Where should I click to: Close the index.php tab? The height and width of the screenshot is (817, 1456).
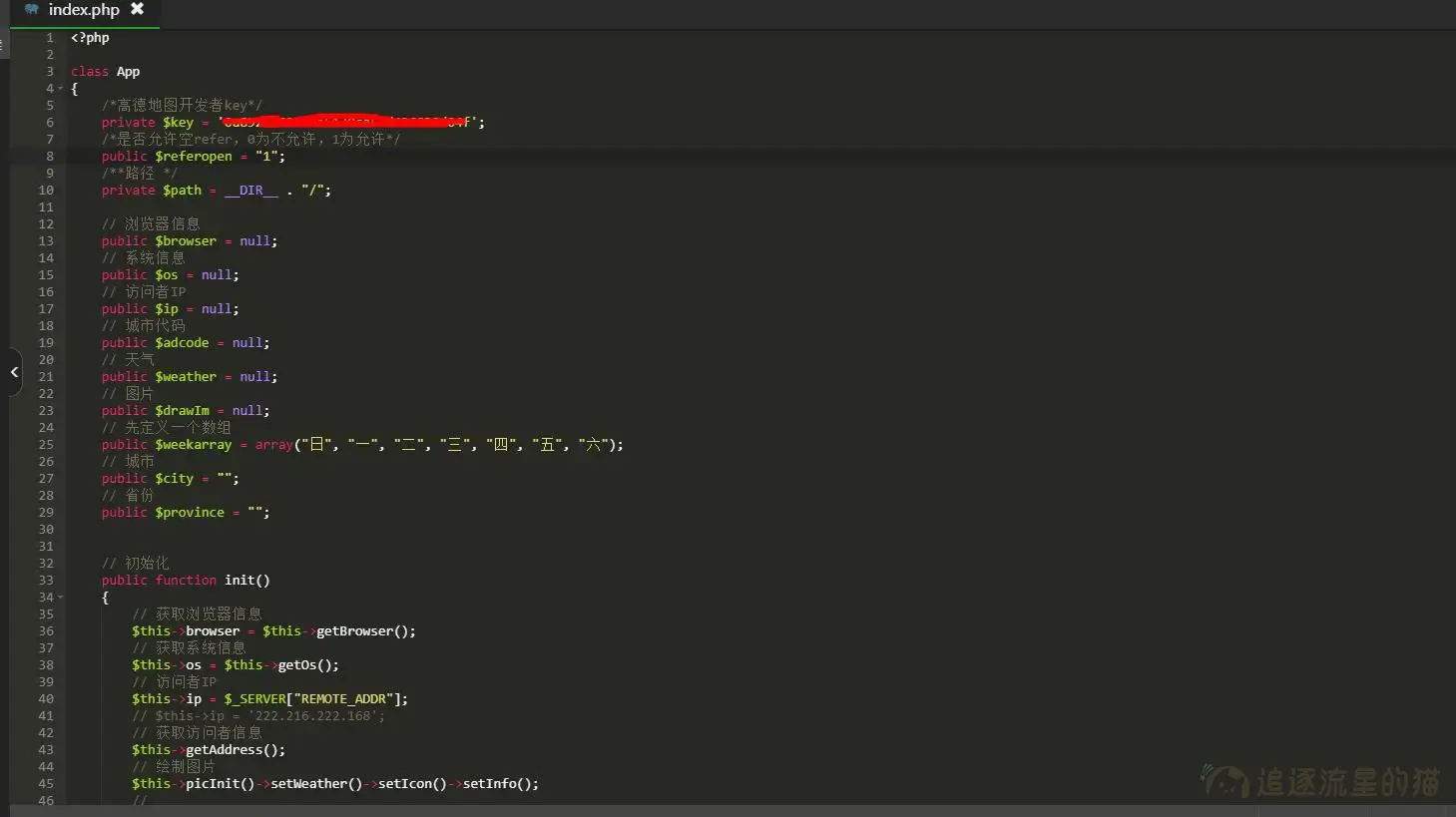tap(138, 9)
